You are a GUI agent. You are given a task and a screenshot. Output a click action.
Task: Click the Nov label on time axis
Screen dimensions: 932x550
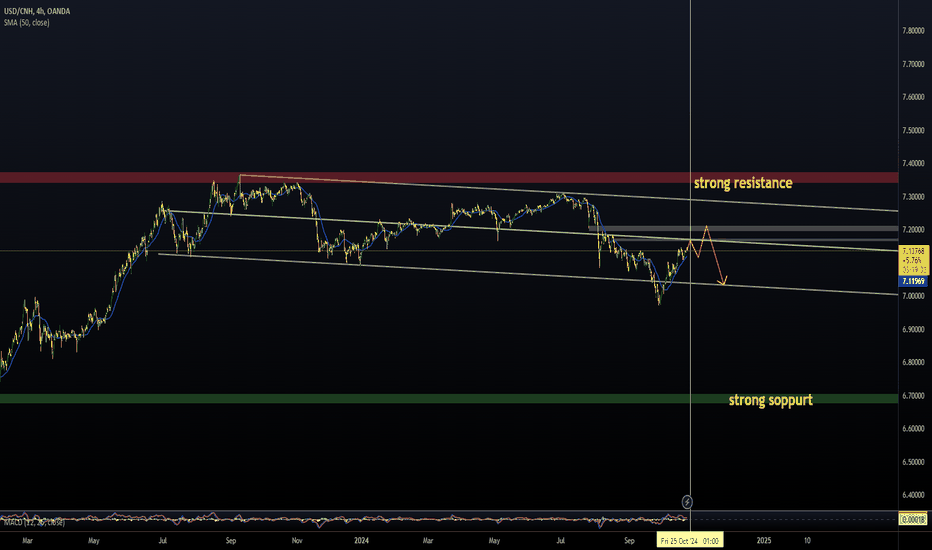297,540
